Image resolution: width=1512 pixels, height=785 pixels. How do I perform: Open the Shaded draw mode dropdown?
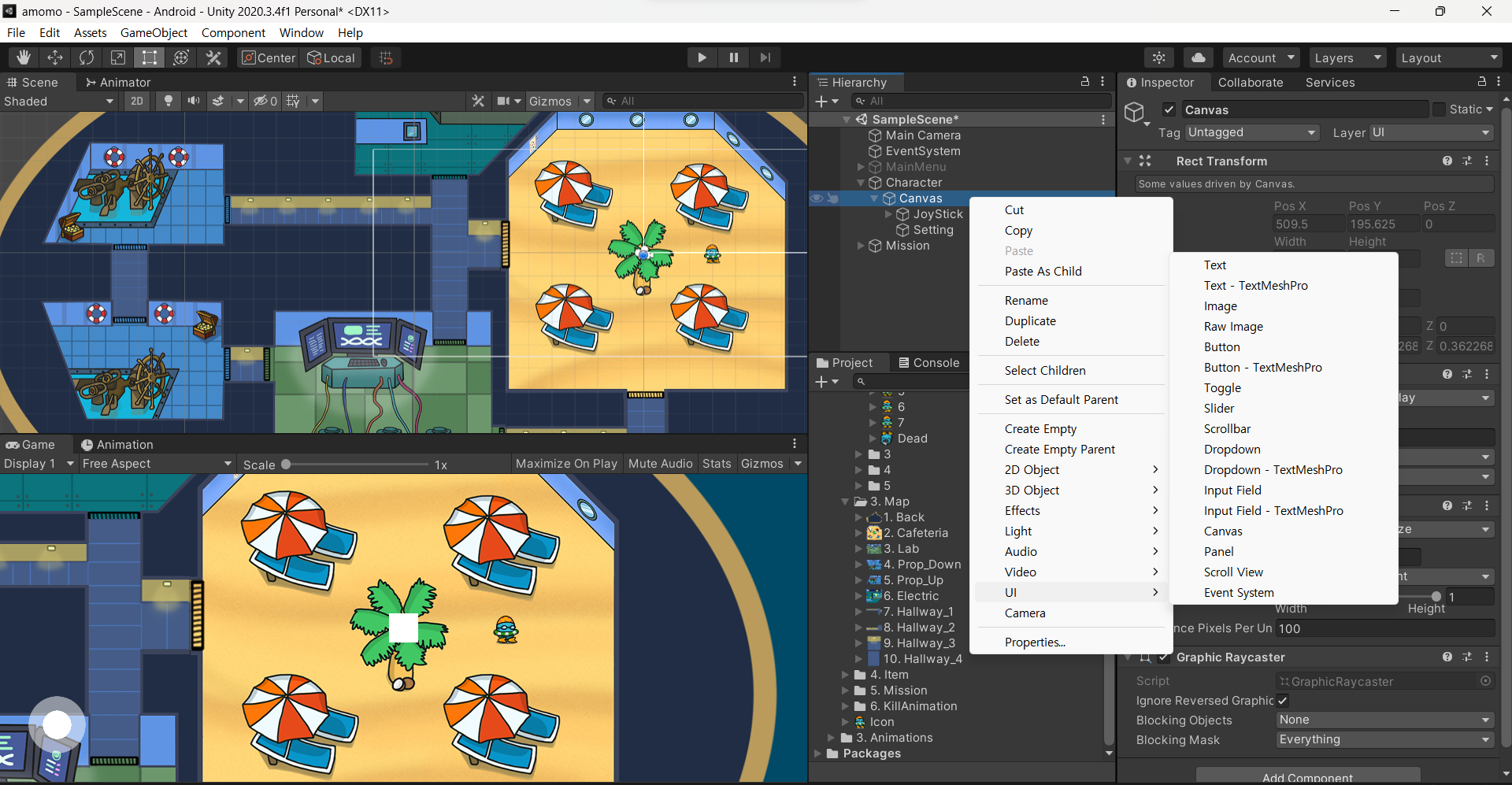coord(59,101)
